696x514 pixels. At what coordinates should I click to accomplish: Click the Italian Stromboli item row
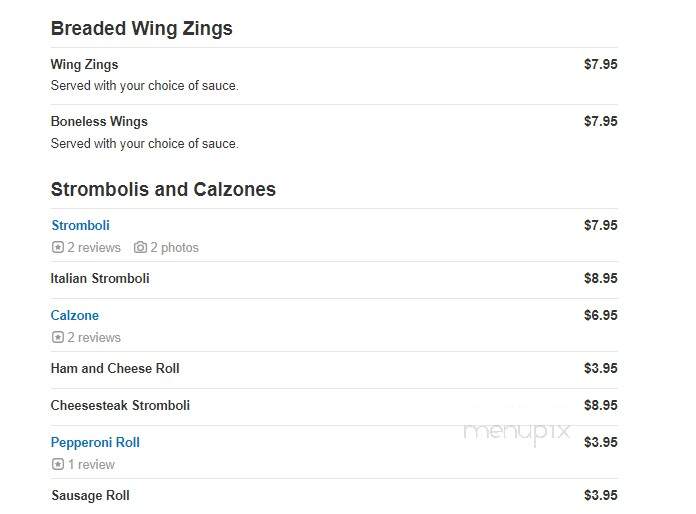coord(334,279)
